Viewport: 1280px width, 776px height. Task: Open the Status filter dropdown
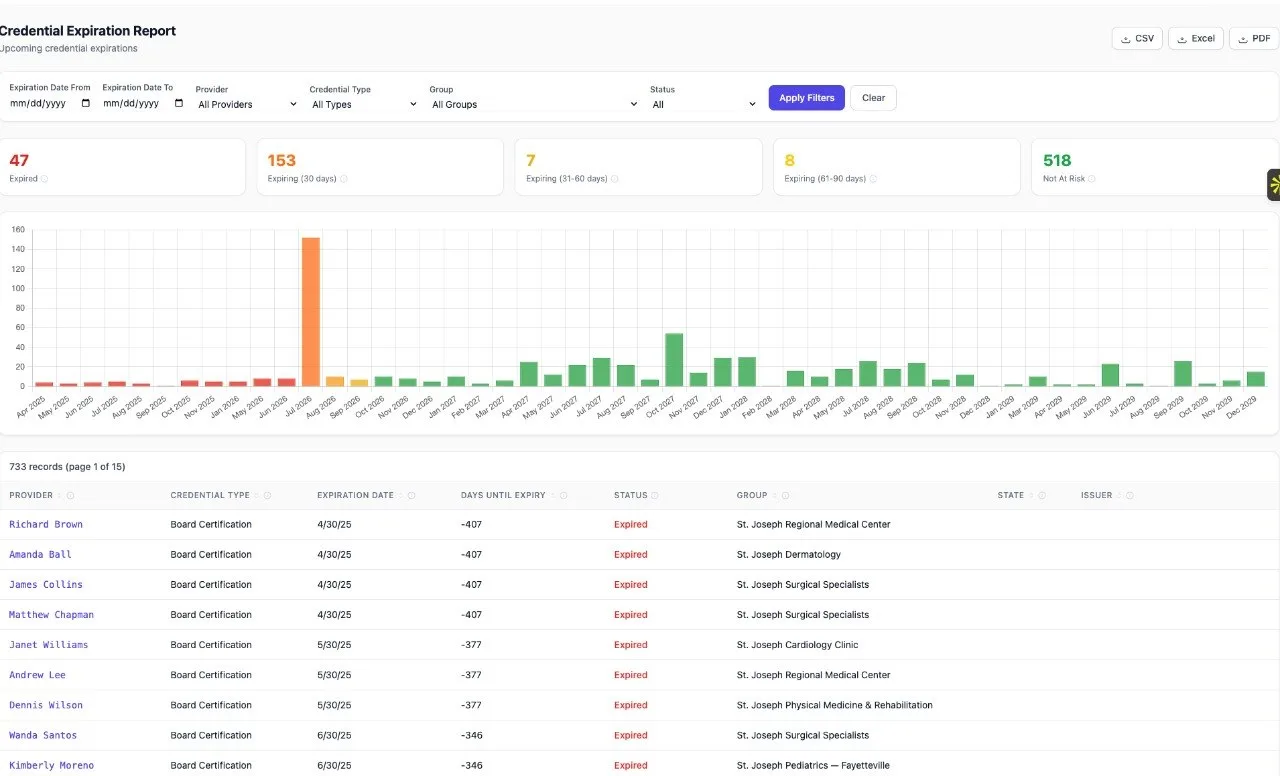tap(704, 104)
